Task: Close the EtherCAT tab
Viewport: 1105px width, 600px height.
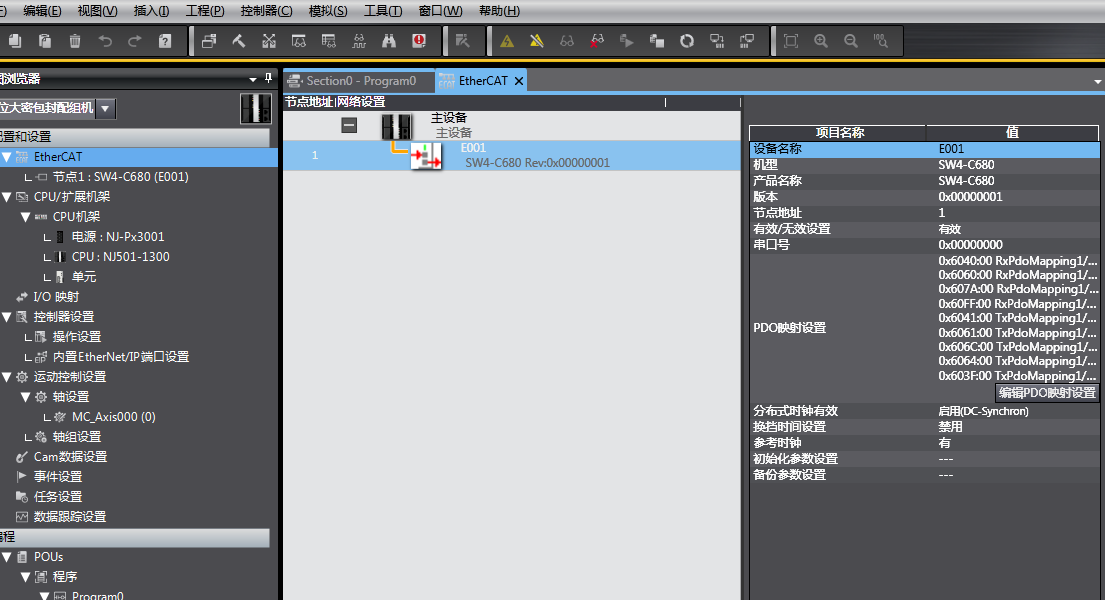Action: pos(519,81)
